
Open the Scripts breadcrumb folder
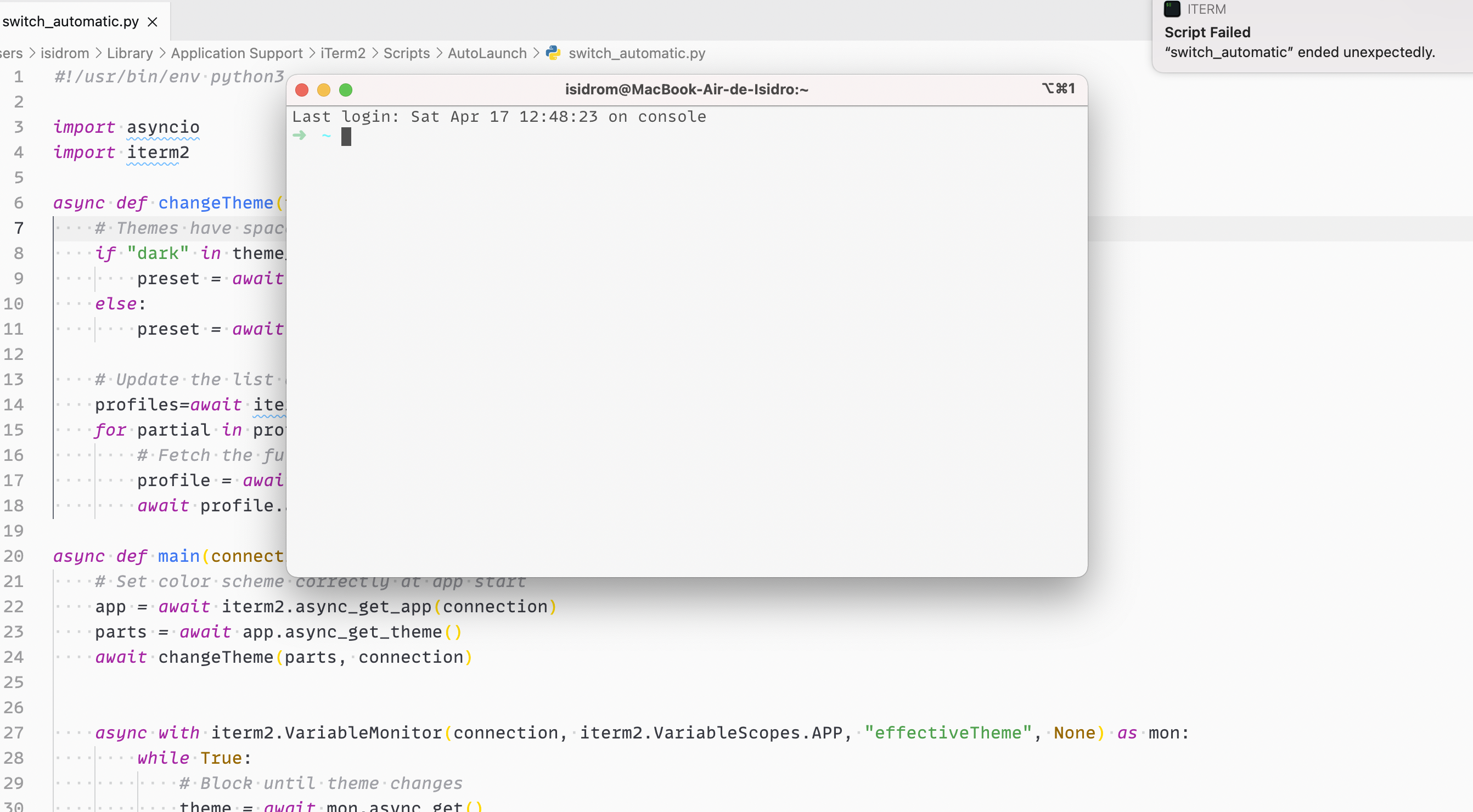[x=407, y=53]
